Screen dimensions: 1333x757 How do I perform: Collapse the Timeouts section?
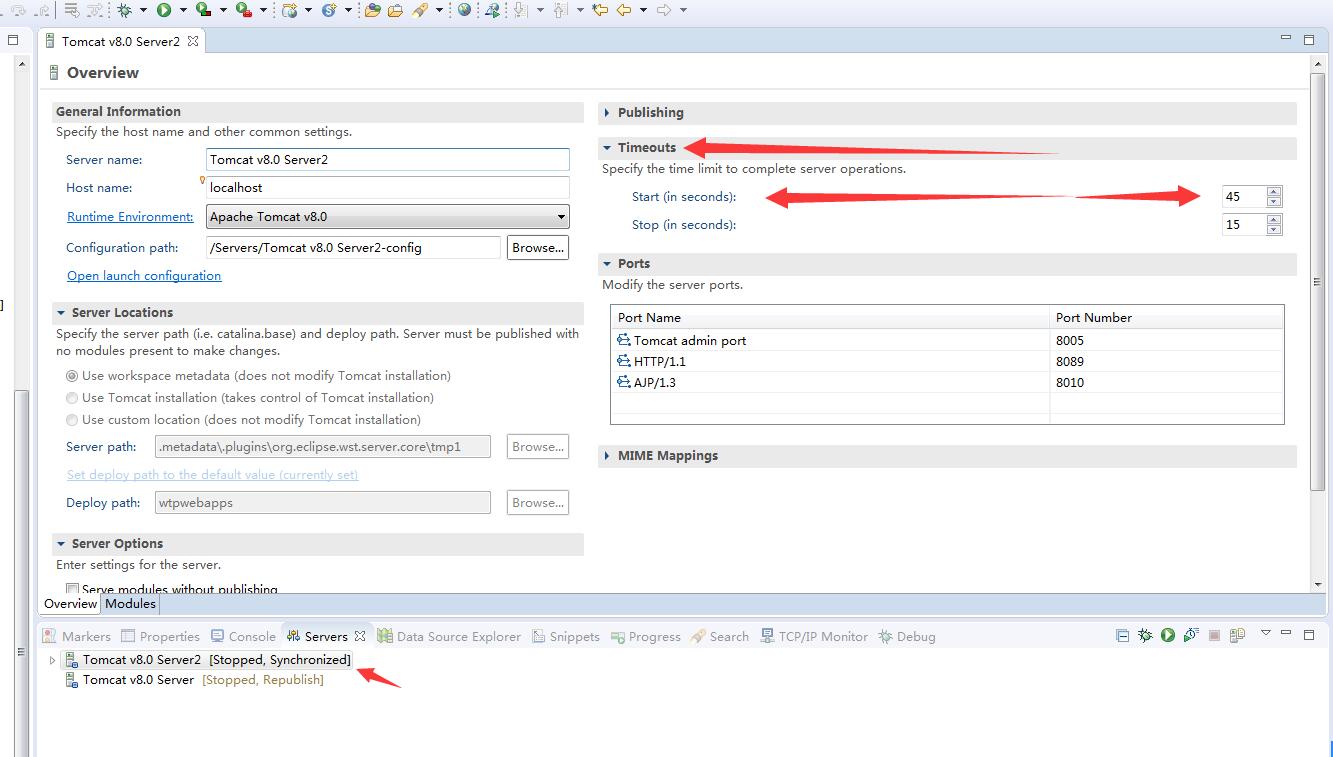[x=607, y=148]
